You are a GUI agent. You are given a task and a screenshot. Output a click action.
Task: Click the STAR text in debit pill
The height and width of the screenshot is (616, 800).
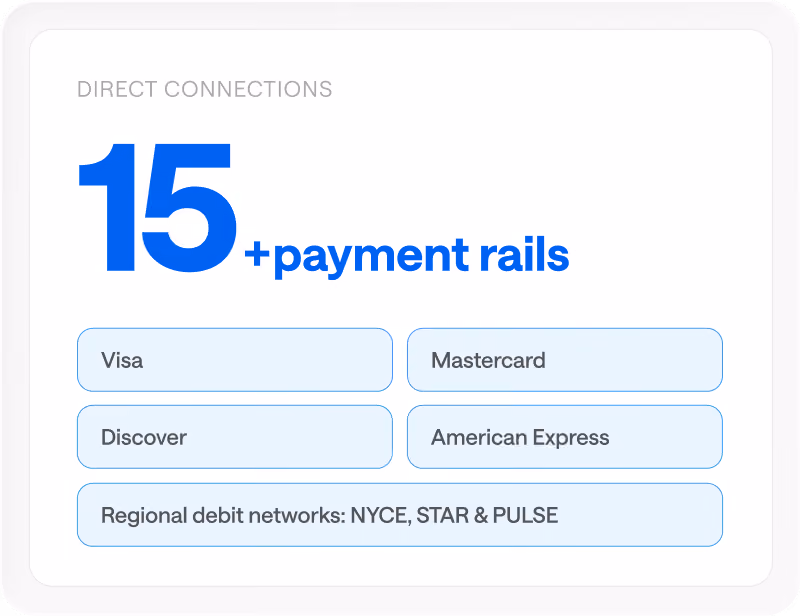tap(442, 515)
